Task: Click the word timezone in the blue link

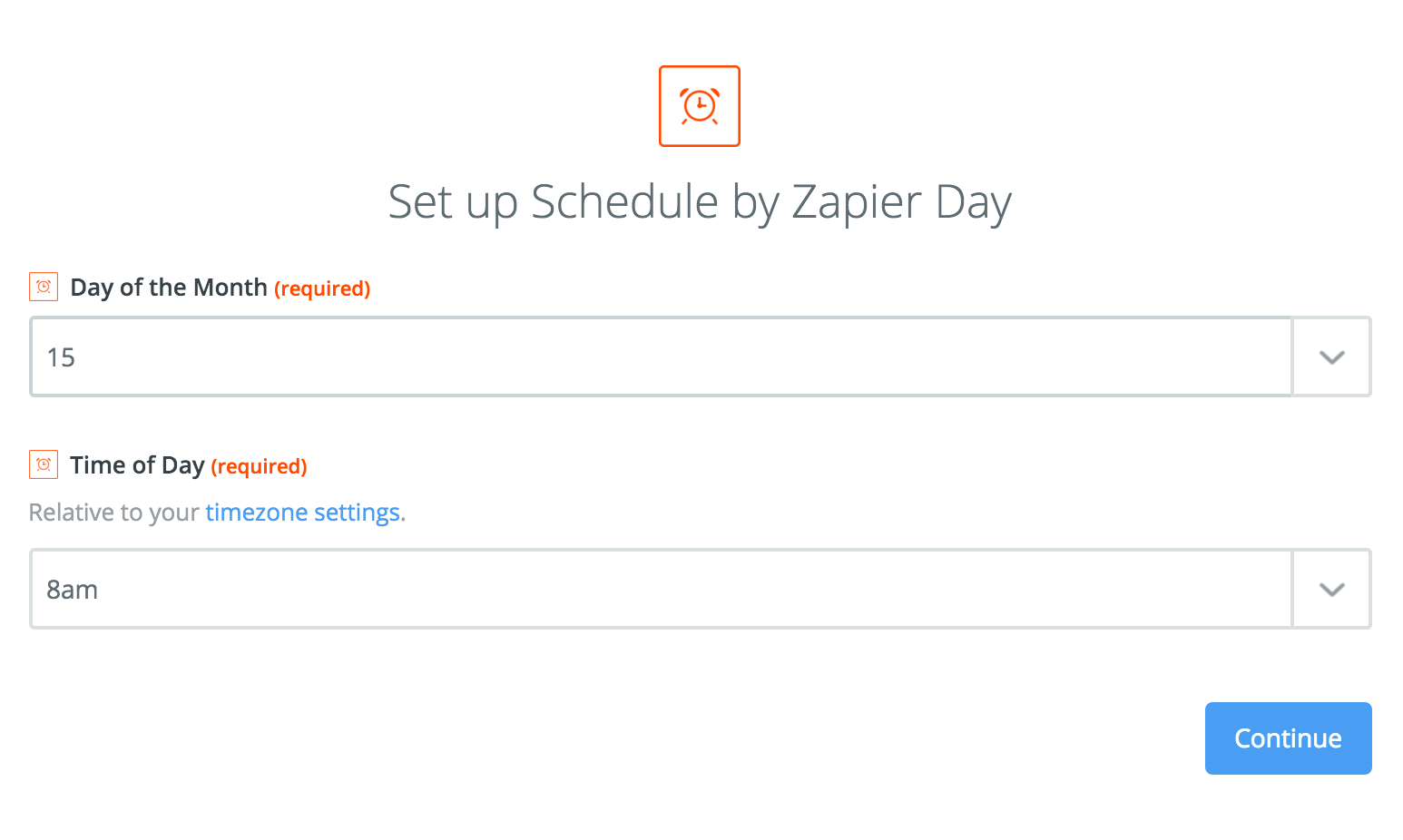Action: 257,513
